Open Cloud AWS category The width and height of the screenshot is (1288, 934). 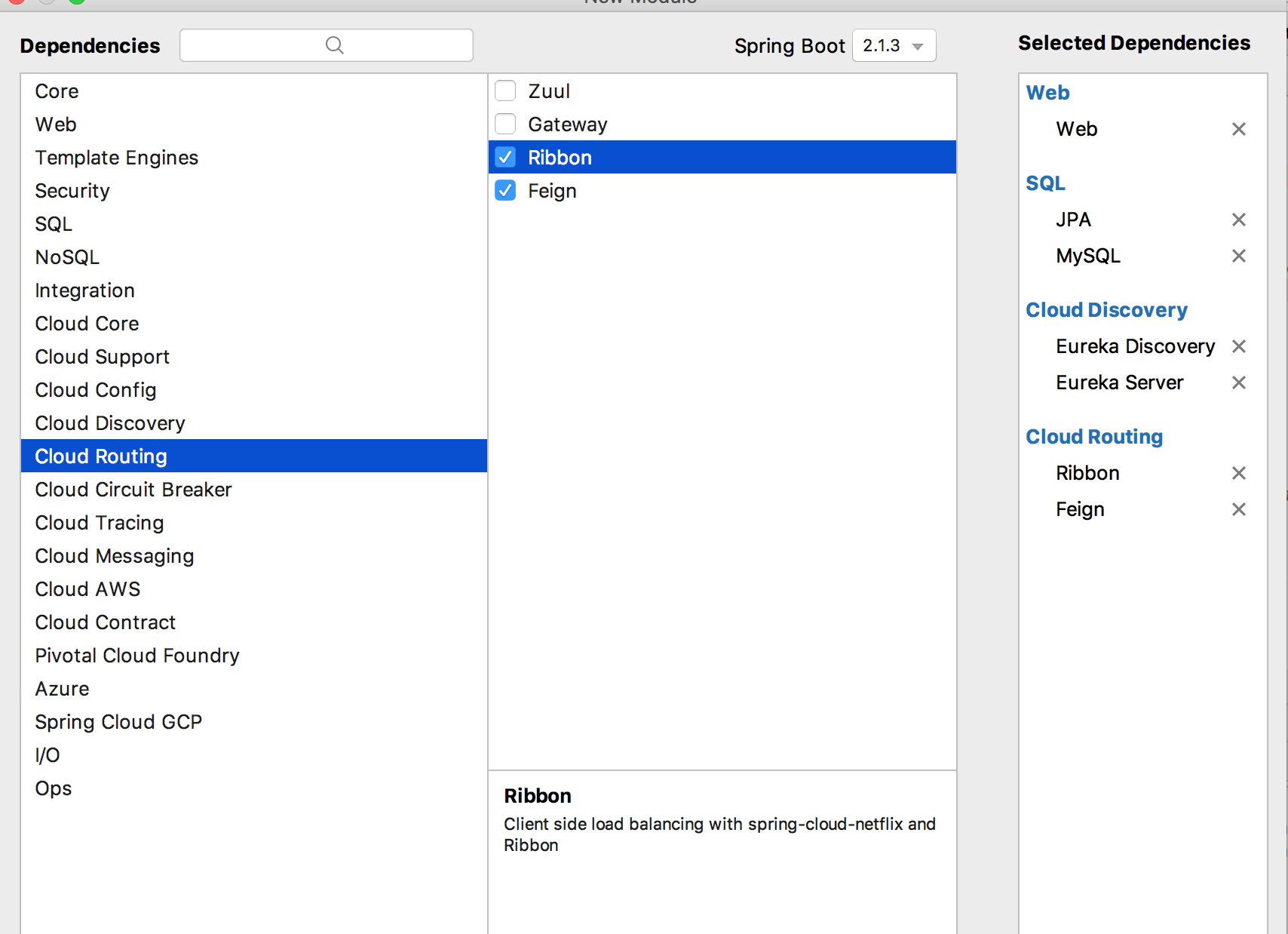[x=254, y=588]
